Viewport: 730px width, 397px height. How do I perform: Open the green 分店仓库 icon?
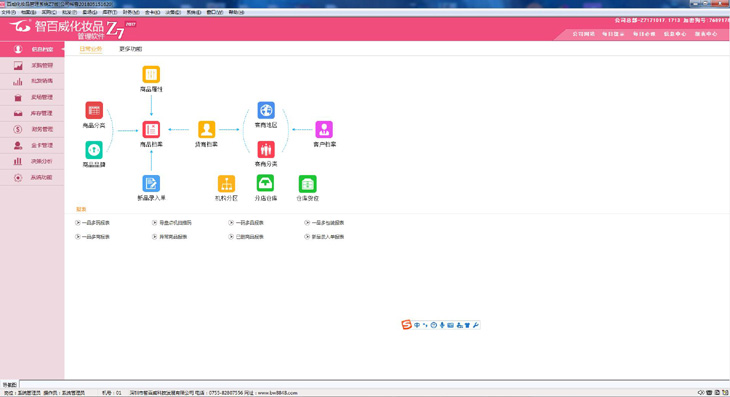pyautogui.click(x=265, y=183)
